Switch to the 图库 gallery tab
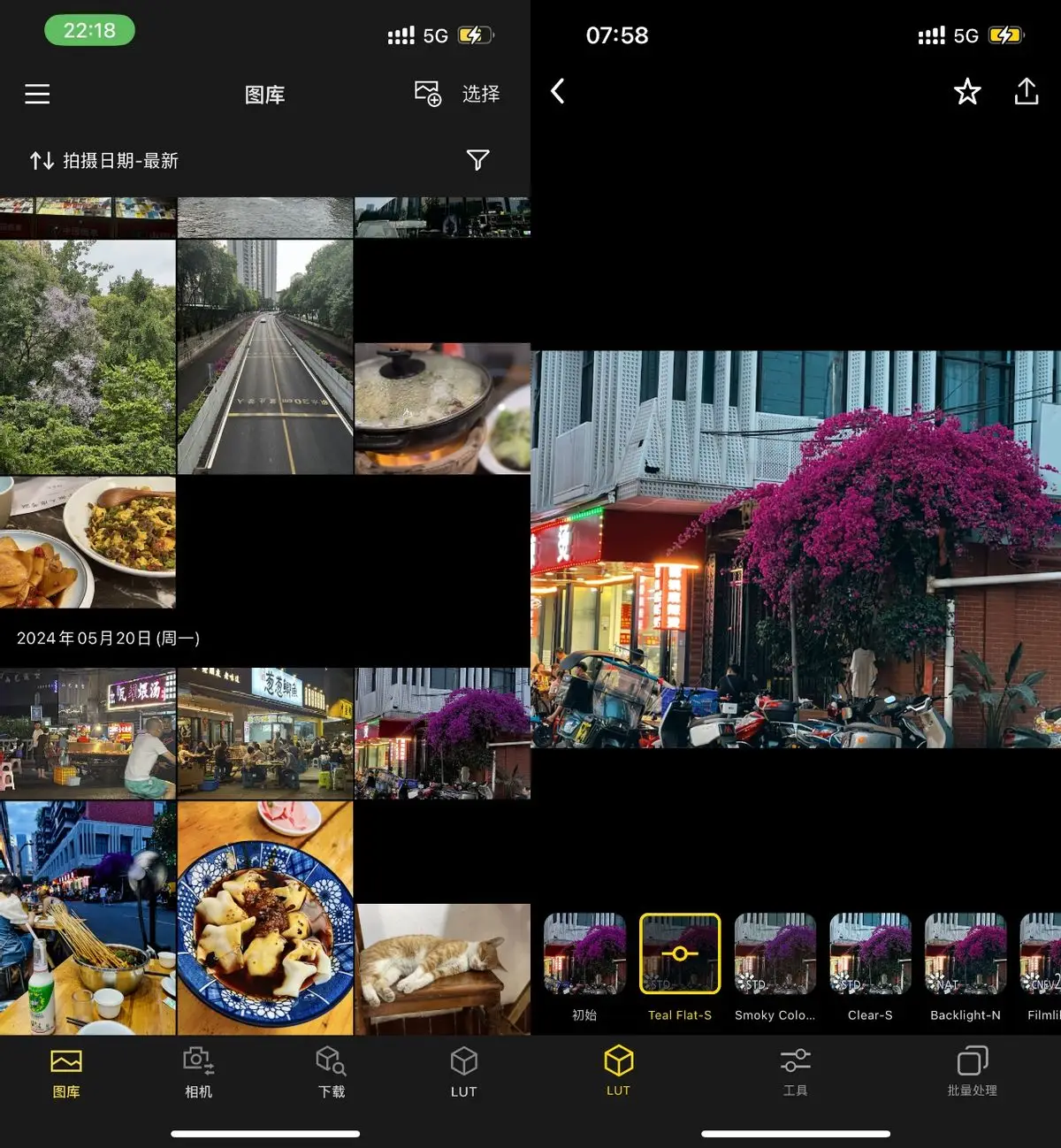The width and height of the screenshot is (1061, 1148). [66, 1071]
